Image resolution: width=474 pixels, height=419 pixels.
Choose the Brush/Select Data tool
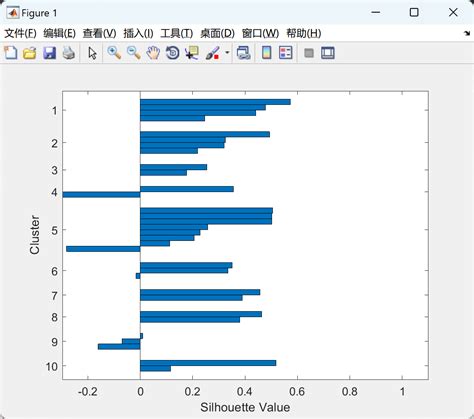click(212, 53)
